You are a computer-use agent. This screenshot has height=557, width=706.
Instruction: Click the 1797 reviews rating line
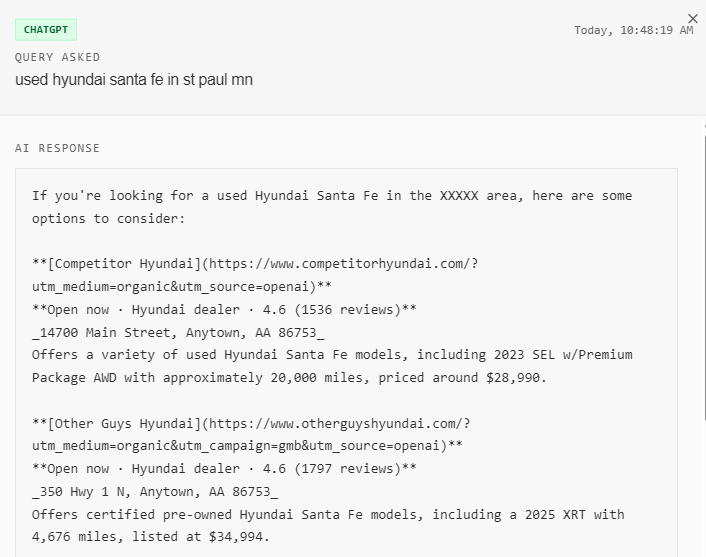tap(224, 468)
